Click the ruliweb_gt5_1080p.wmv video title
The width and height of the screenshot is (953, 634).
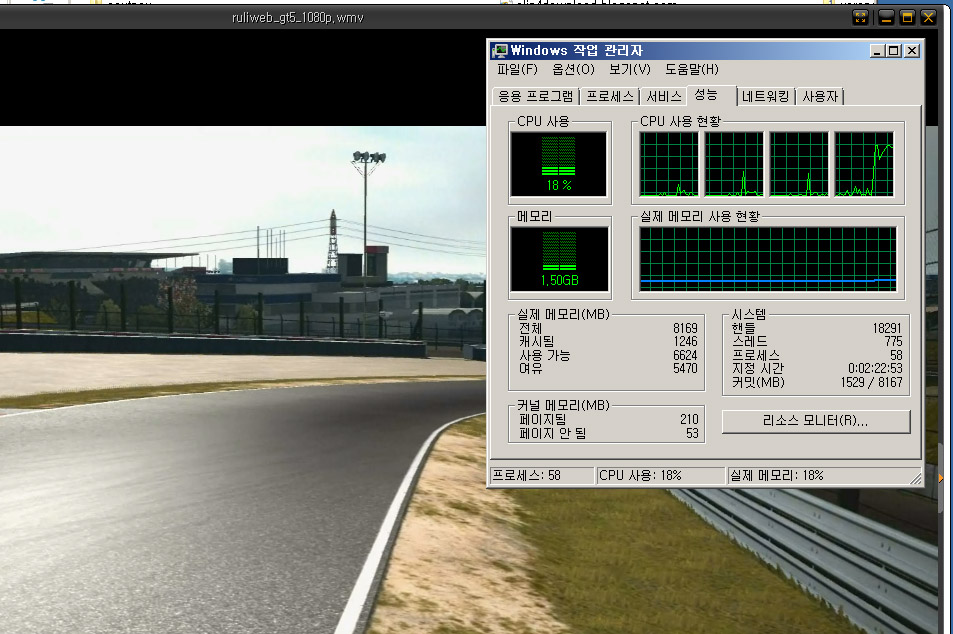coord(298,18)
